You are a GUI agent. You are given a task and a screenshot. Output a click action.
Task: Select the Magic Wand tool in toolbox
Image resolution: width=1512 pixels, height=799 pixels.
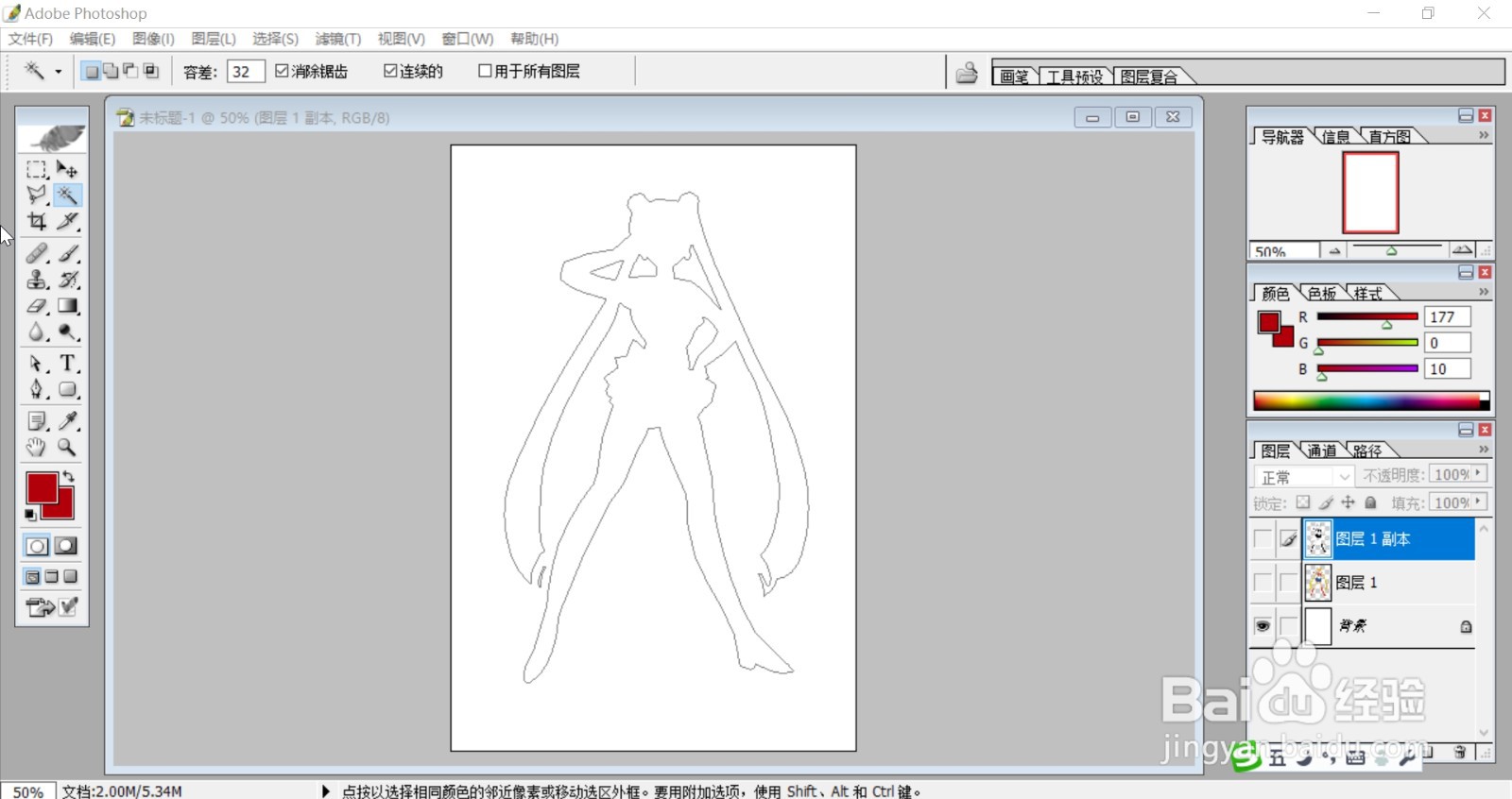coord(67,195)
